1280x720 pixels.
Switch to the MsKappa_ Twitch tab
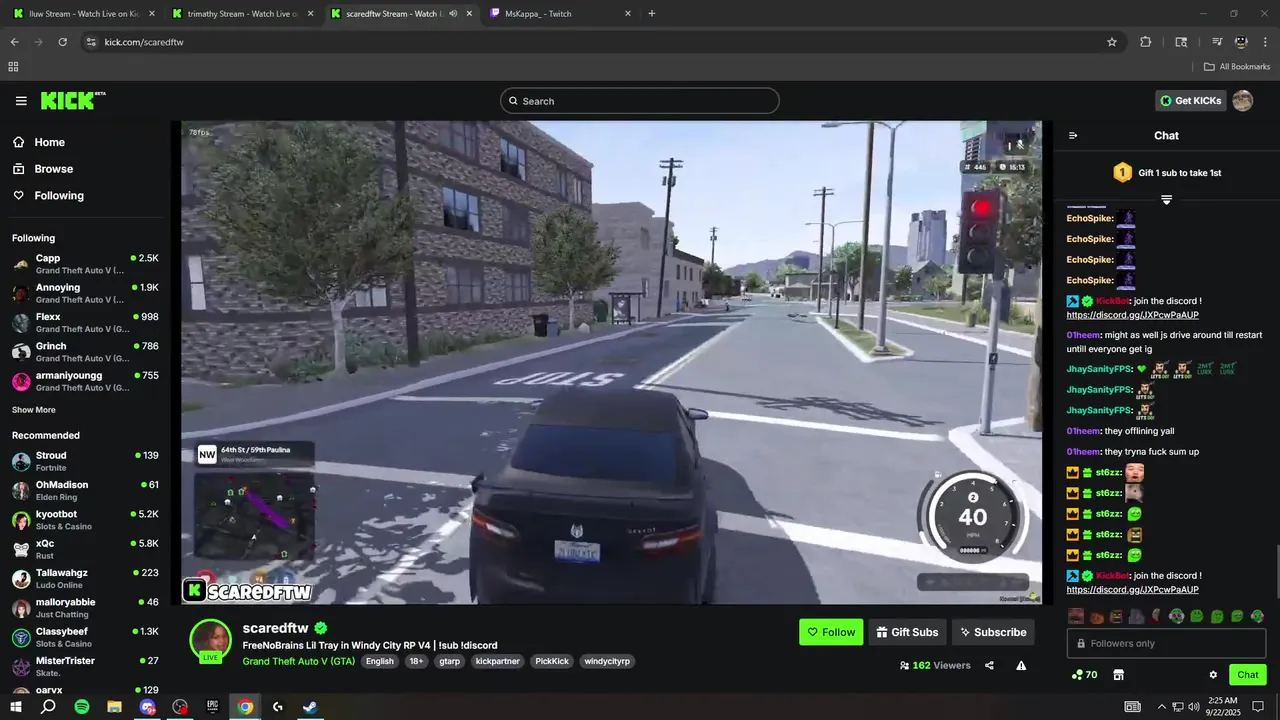561,14
